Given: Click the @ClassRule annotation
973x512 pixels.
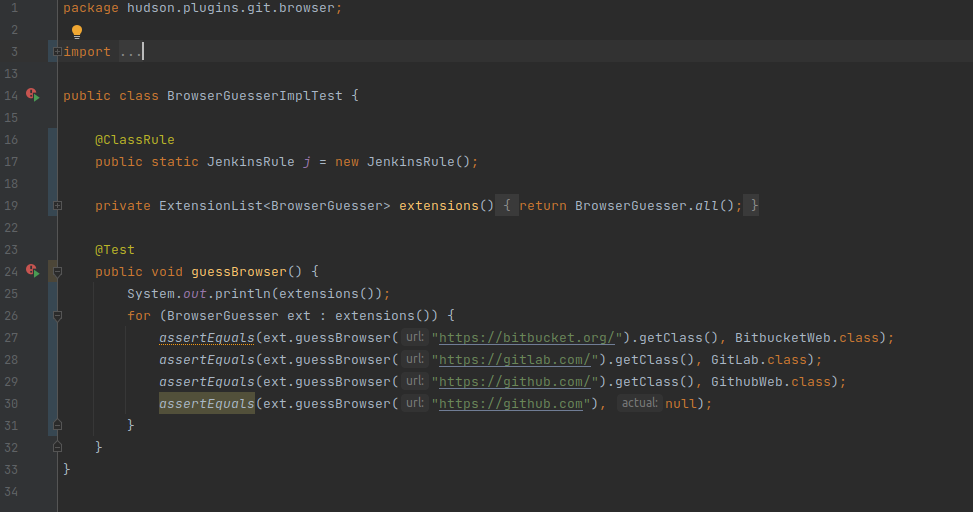Looking at the screenshot, I should pos(135,140).
